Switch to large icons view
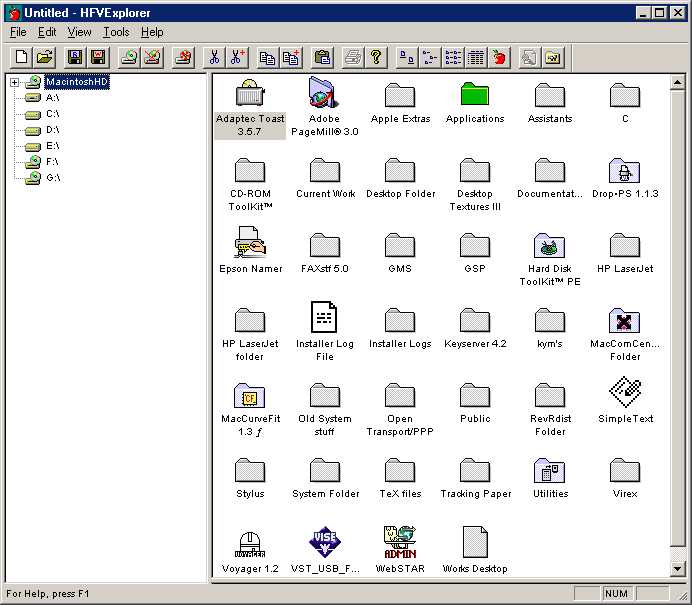Screen dimensions: 692x605 tap(406, 57)
